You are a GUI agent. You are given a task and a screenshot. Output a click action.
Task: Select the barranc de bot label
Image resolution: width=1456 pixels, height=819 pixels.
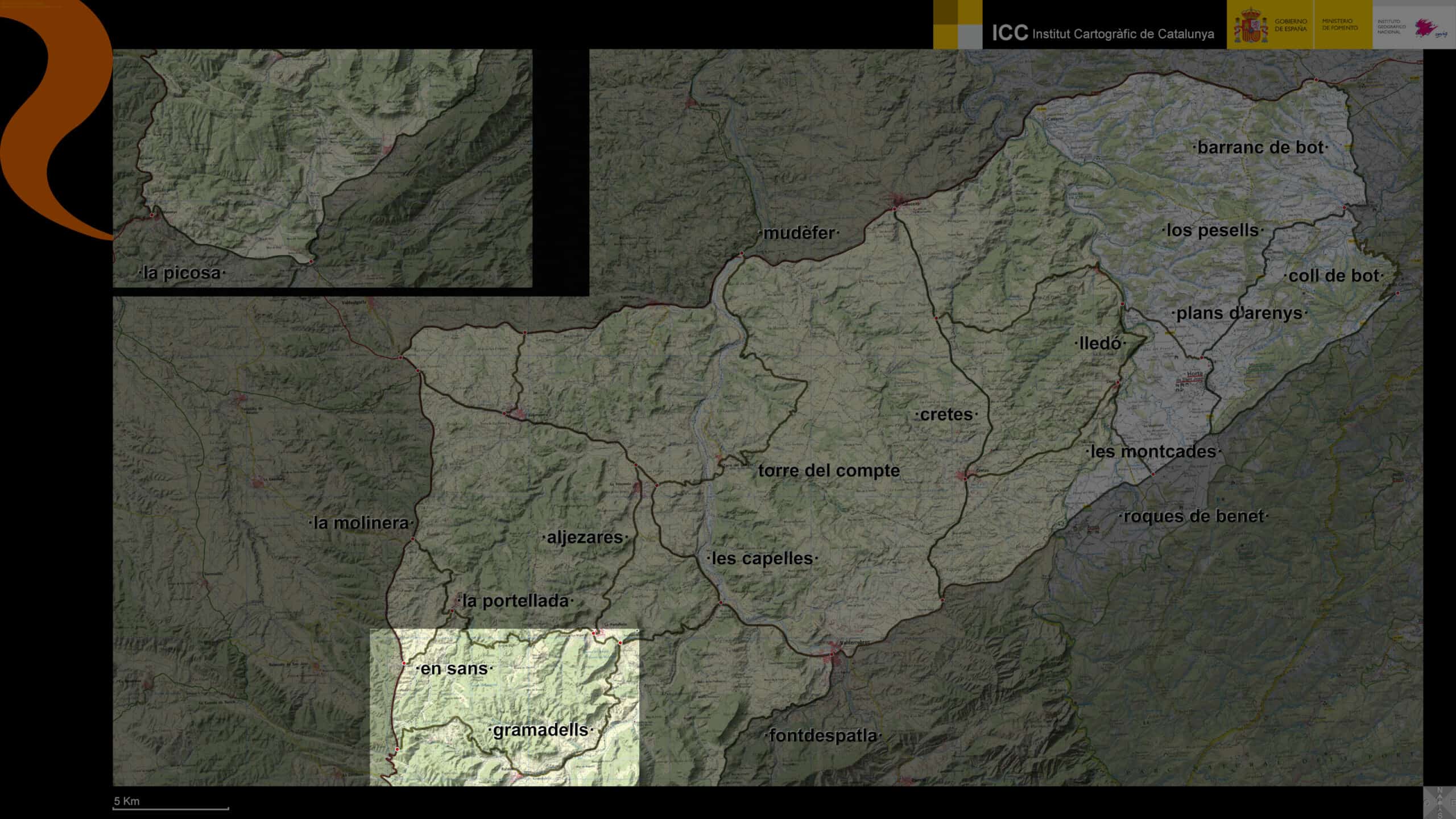[x=1260, y=147]
